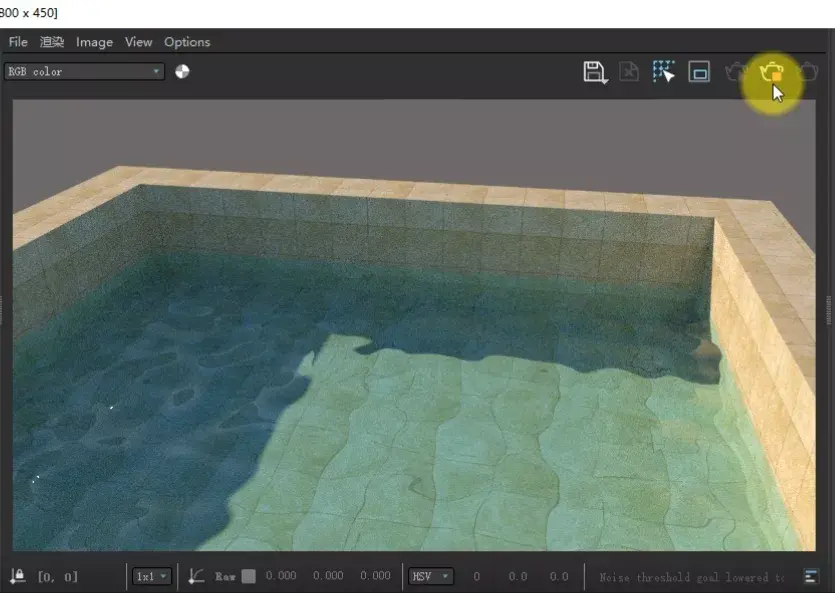The width and height of the screenshot is (835, 593).
Task: Click the log panel icon in status bar
Action: coord(811,576)
